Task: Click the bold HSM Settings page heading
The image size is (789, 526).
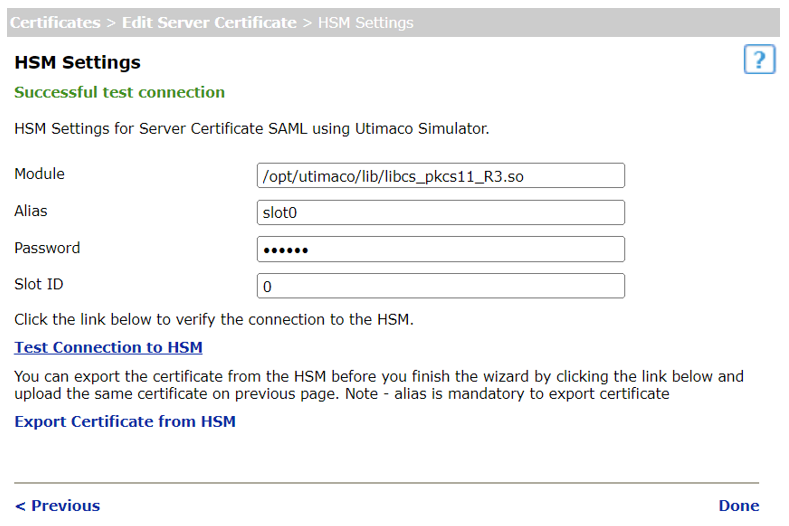Action: [x=77, y=63]
